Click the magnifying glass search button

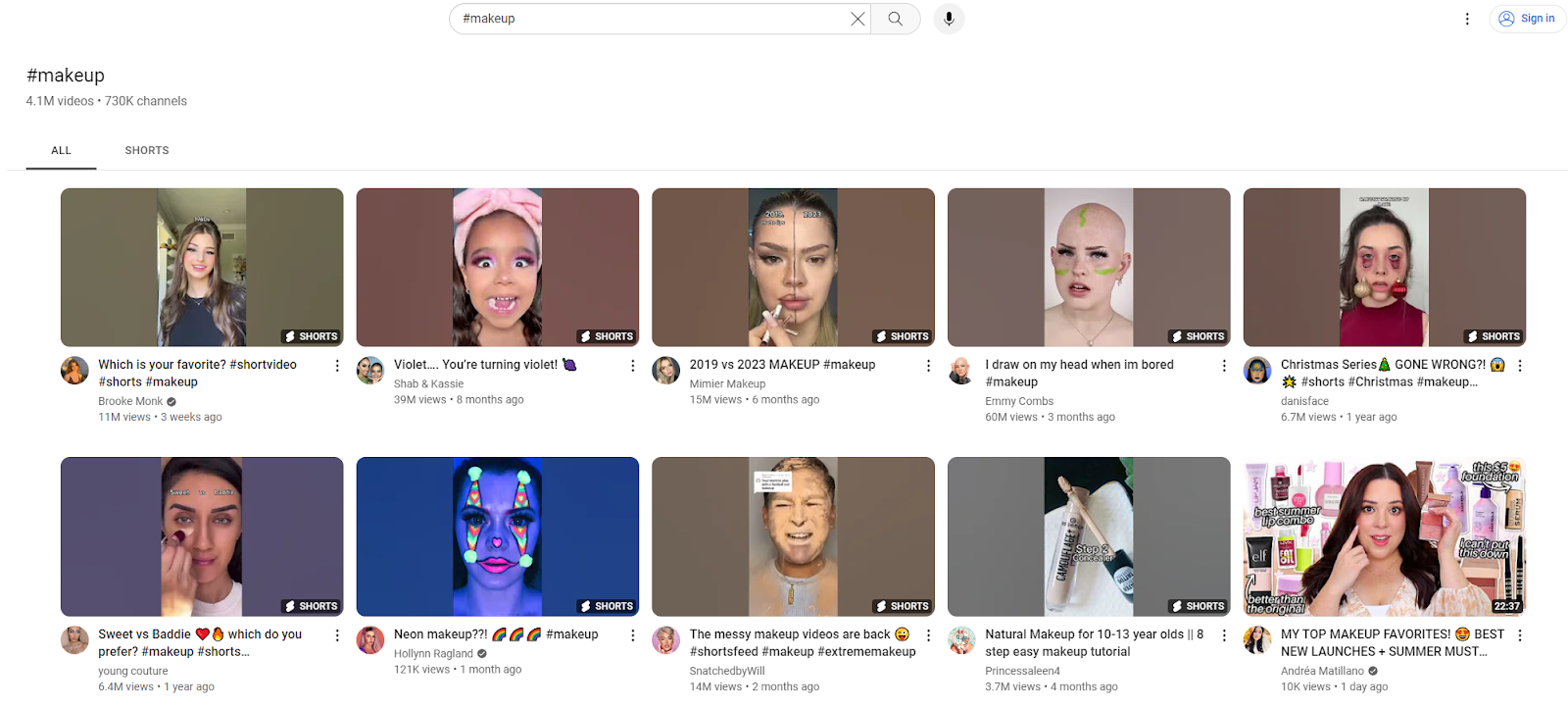tap(896, 19)
